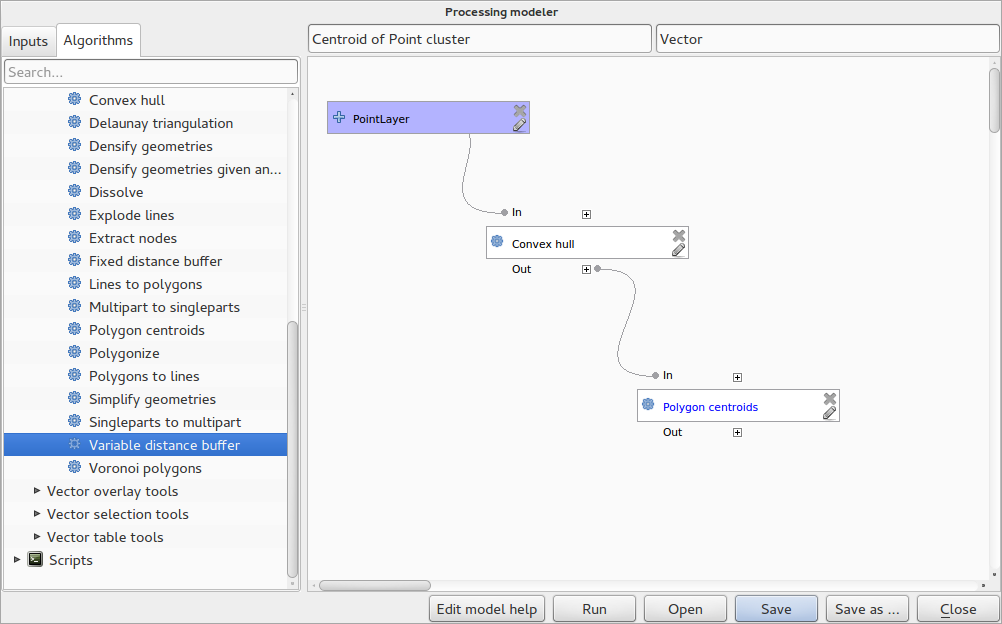Click the Edit model help button
This screenshot has height=624, width=1002.
pos(487,609)
